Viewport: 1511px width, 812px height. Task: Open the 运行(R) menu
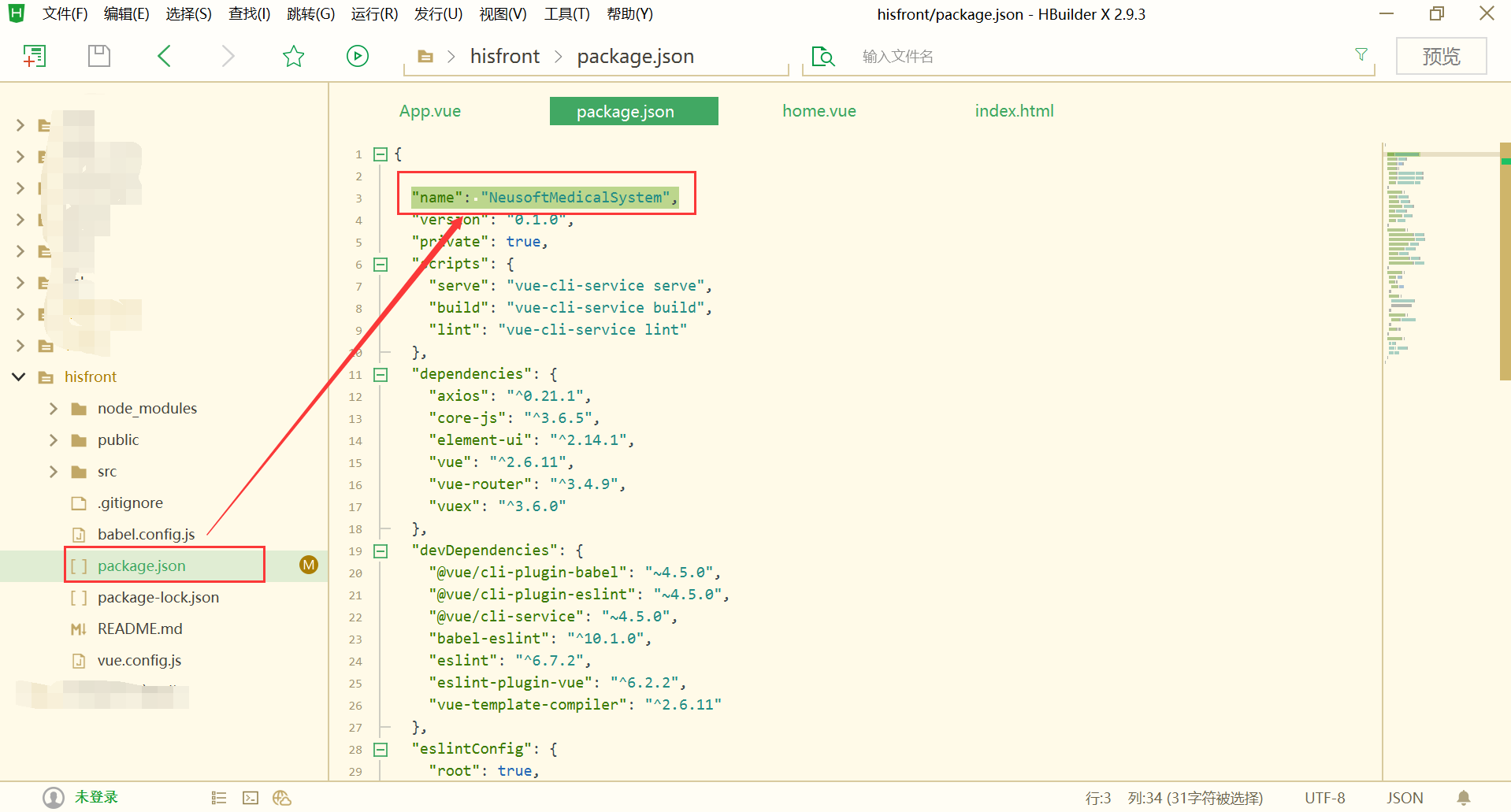(x=374, y=14)
